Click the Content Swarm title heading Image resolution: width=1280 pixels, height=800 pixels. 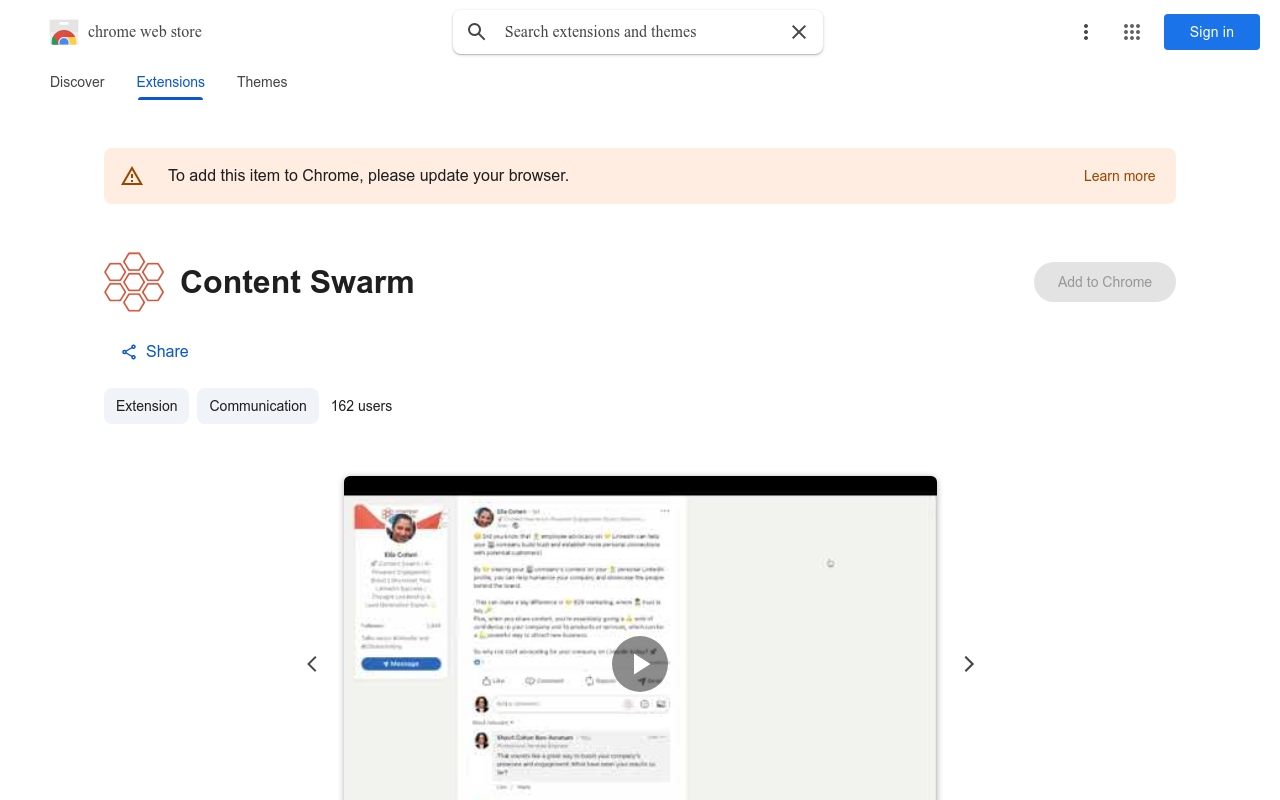[x=297, y=282]
